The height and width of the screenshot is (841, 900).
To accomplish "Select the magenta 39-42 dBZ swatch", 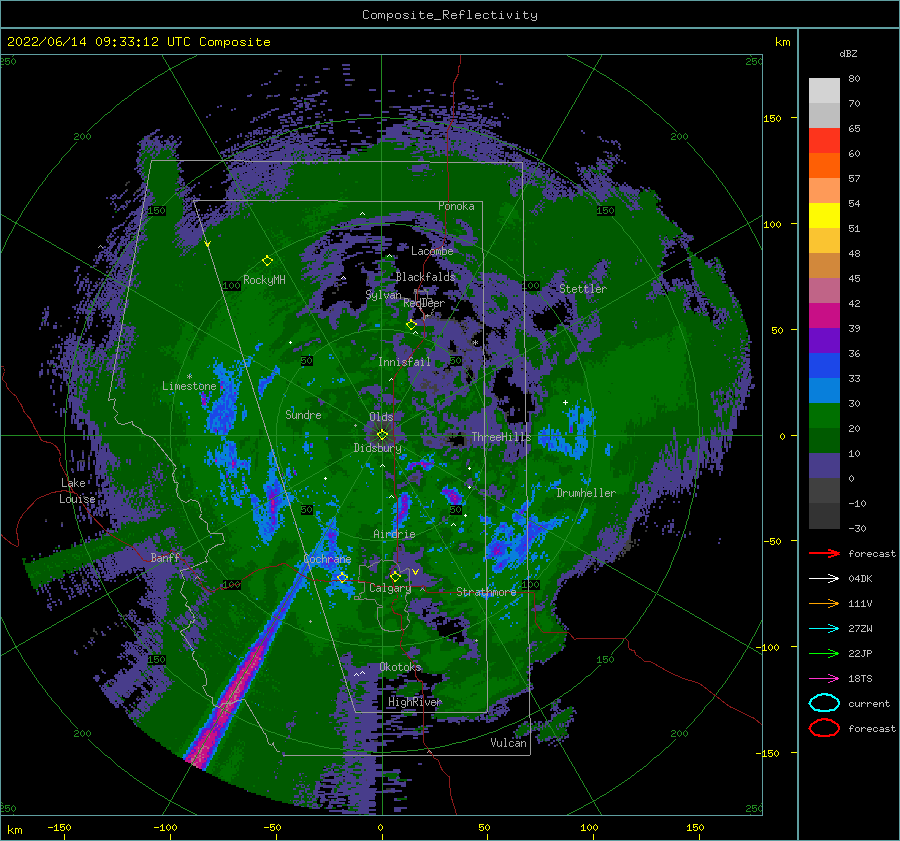I will point(824,316).
